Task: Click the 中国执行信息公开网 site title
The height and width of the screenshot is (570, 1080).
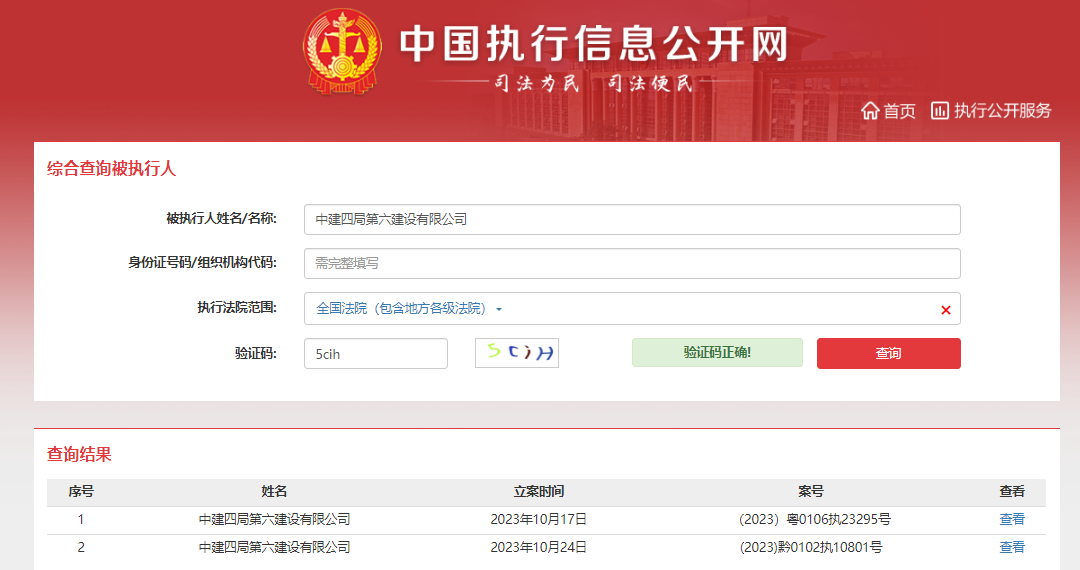Action: pos(594,43)
